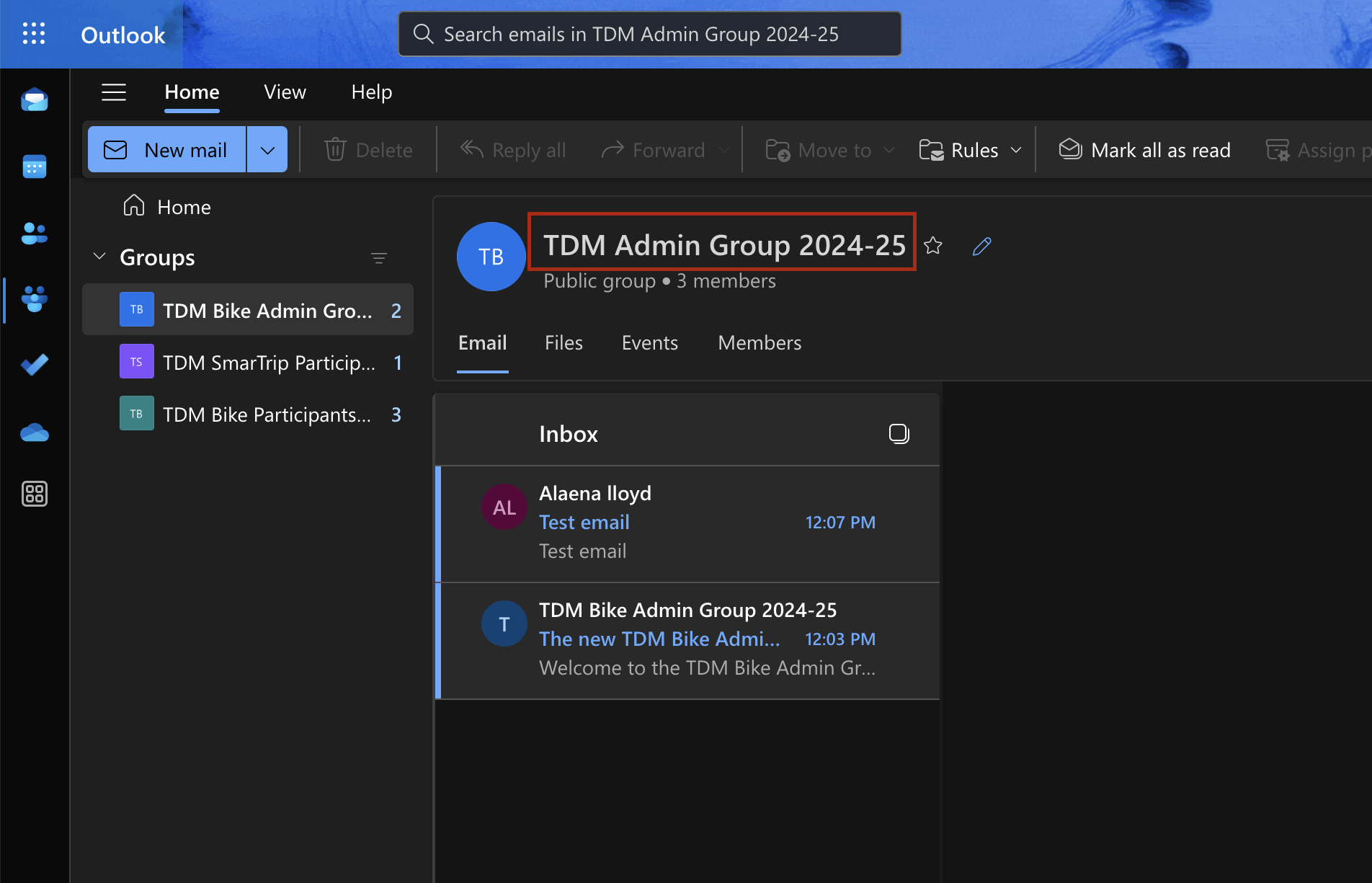This screenshot has height=883, width=1372.
Task: Select TDM Bike Participants group
Action: pyautogui.click(x=248, y=414)
